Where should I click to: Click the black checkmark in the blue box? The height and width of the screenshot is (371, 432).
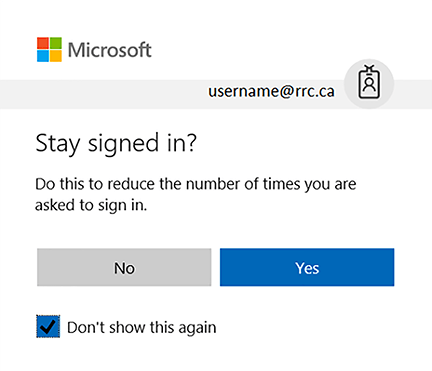[49, 327]
